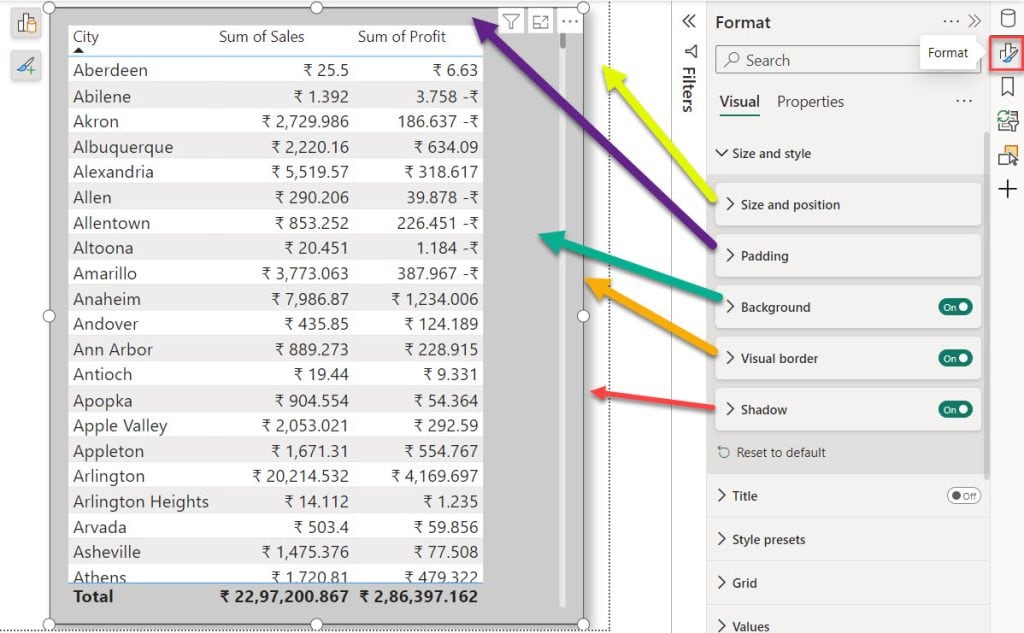Expand the Values section
This screenshot has width=1024, height=633.
pyautogui.click(x=721, y=626)
